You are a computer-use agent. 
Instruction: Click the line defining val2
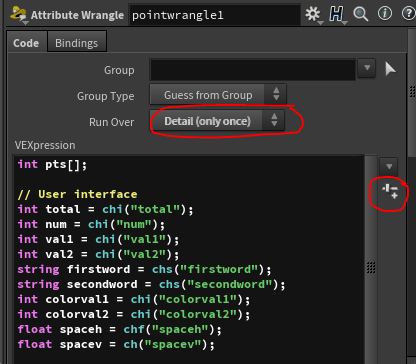[x=99, y=255]
